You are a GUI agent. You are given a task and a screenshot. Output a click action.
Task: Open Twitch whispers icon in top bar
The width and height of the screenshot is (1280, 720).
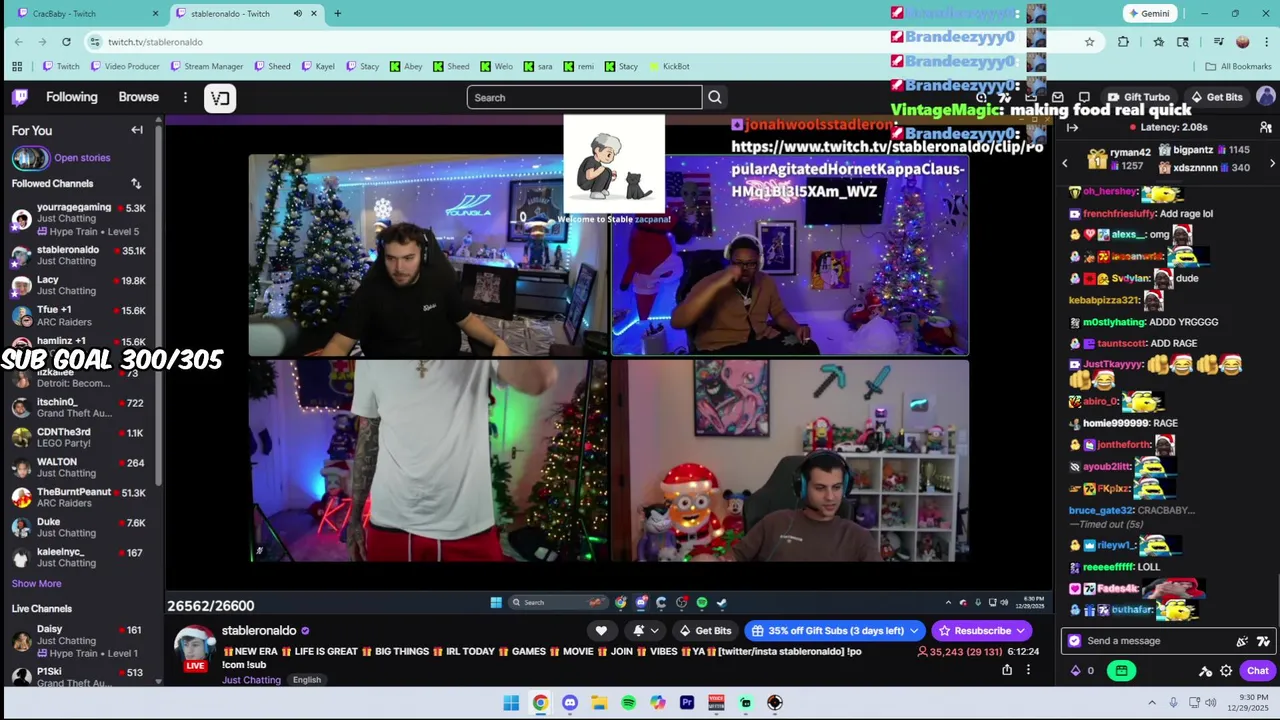(1084, 97)
